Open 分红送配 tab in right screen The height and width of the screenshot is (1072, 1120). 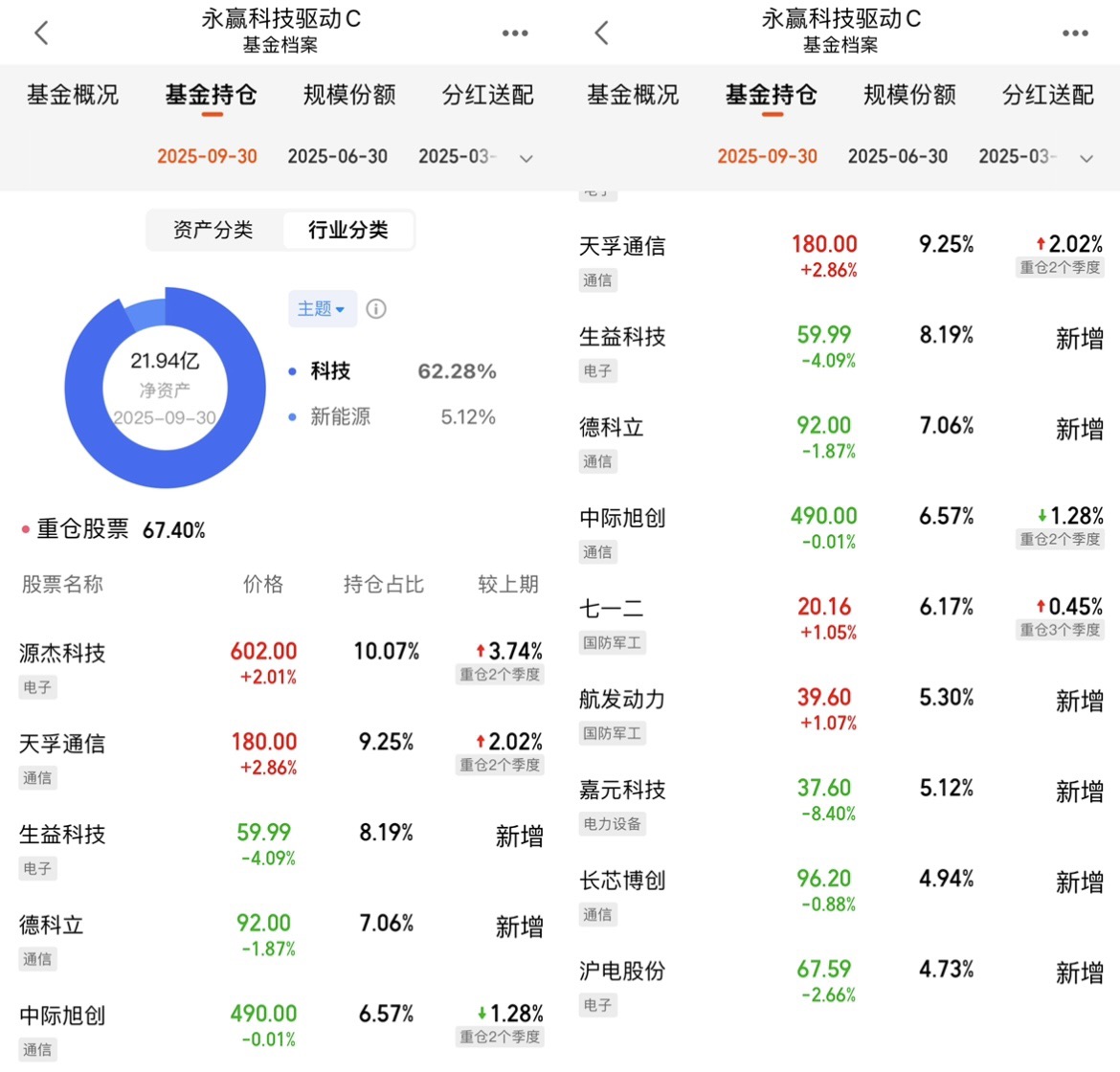(x=1048, y=94)
